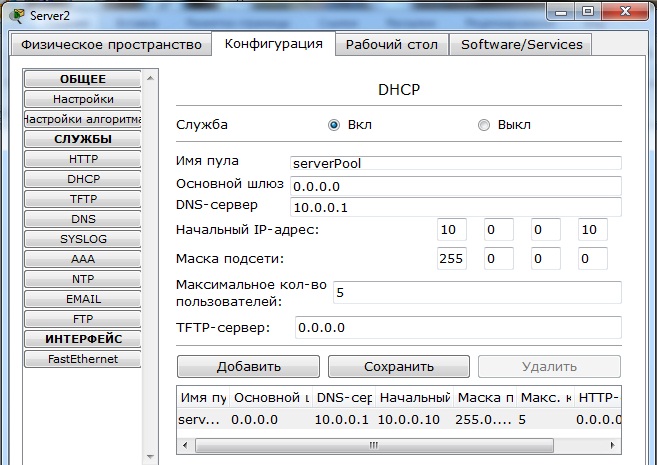657x465 pixels.
Task: Click the СЛУЖБЫ section header
Action: 83,139
